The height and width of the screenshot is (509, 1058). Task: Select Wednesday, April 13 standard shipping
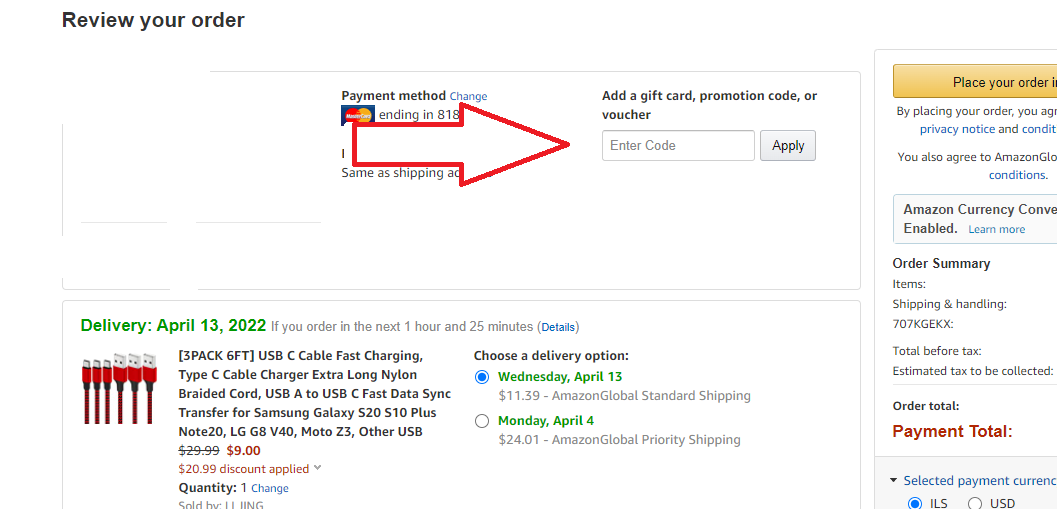point(482,377)
